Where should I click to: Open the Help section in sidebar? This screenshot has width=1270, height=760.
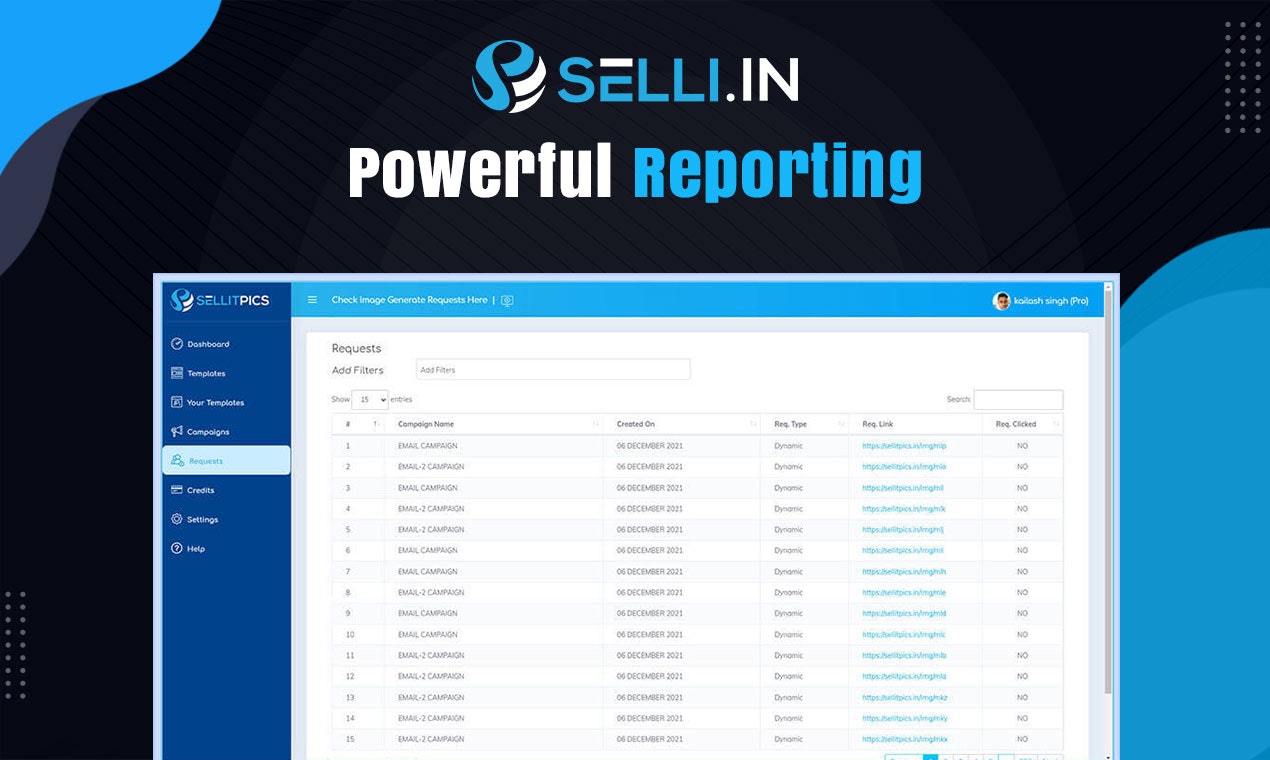[x=226, y=548]
